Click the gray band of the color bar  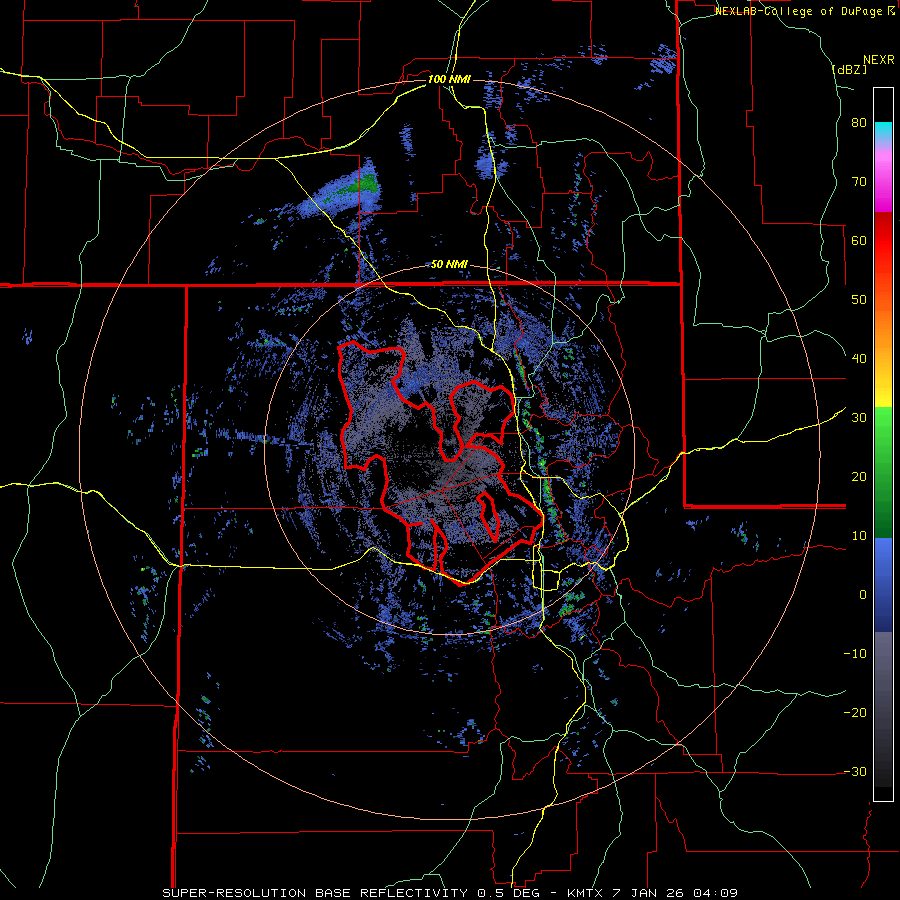(x=883, y=709)
